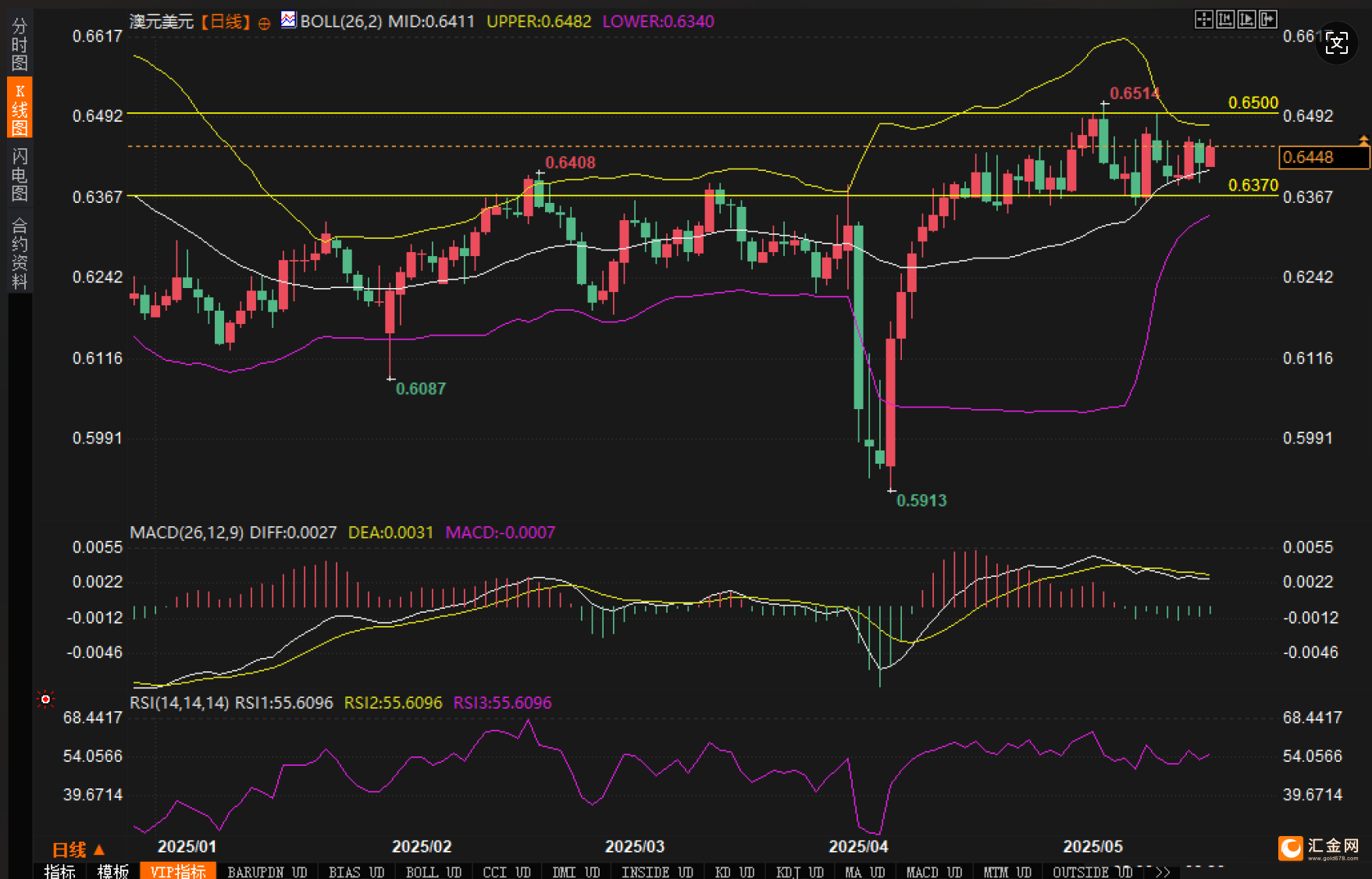The height and width of the screenshot is (879, 1372).
Task: Switch to the 模板 tab
Action: coord(112,871)
